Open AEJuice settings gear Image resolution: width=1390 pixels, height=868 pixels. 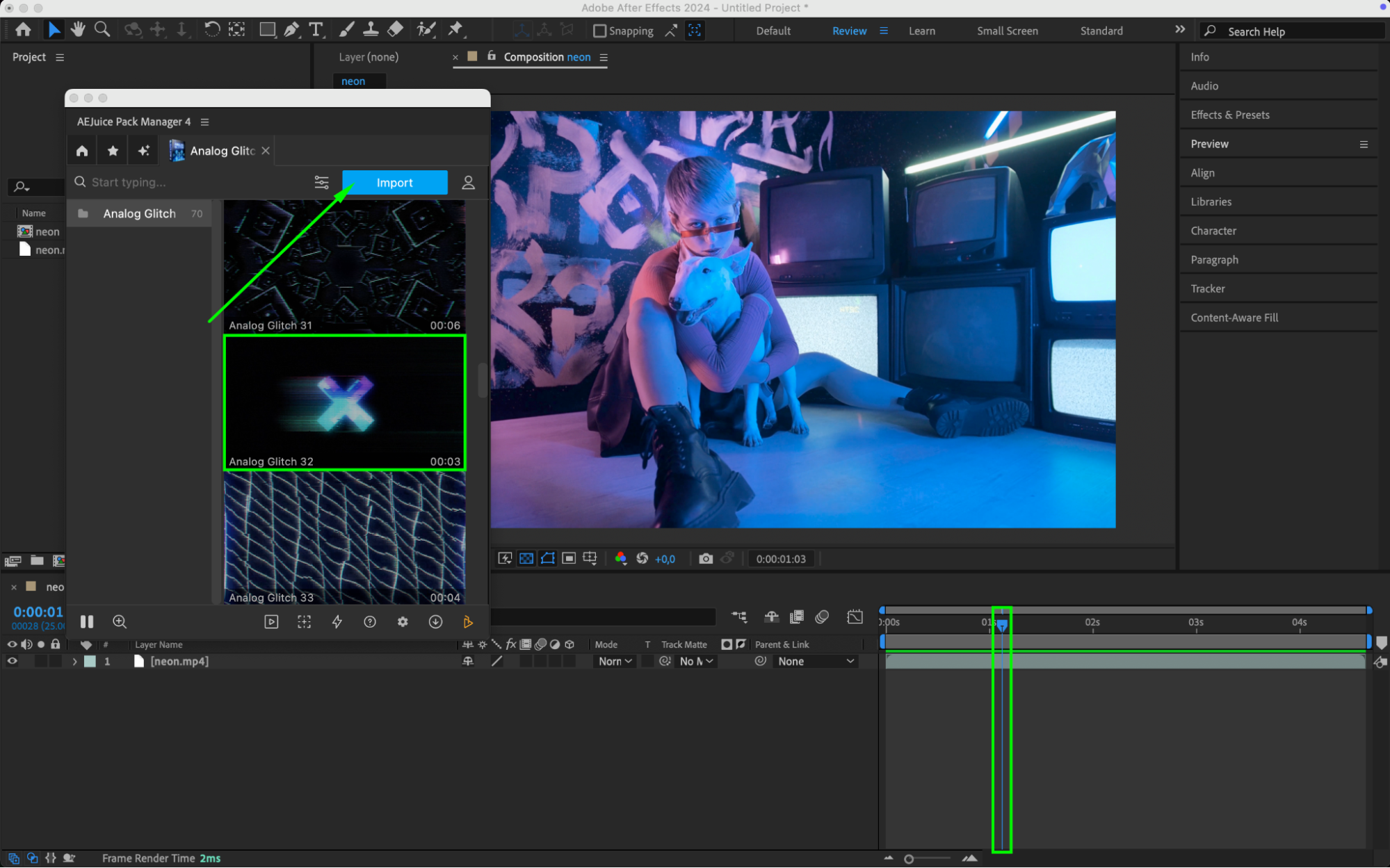[x=403, y=622]
